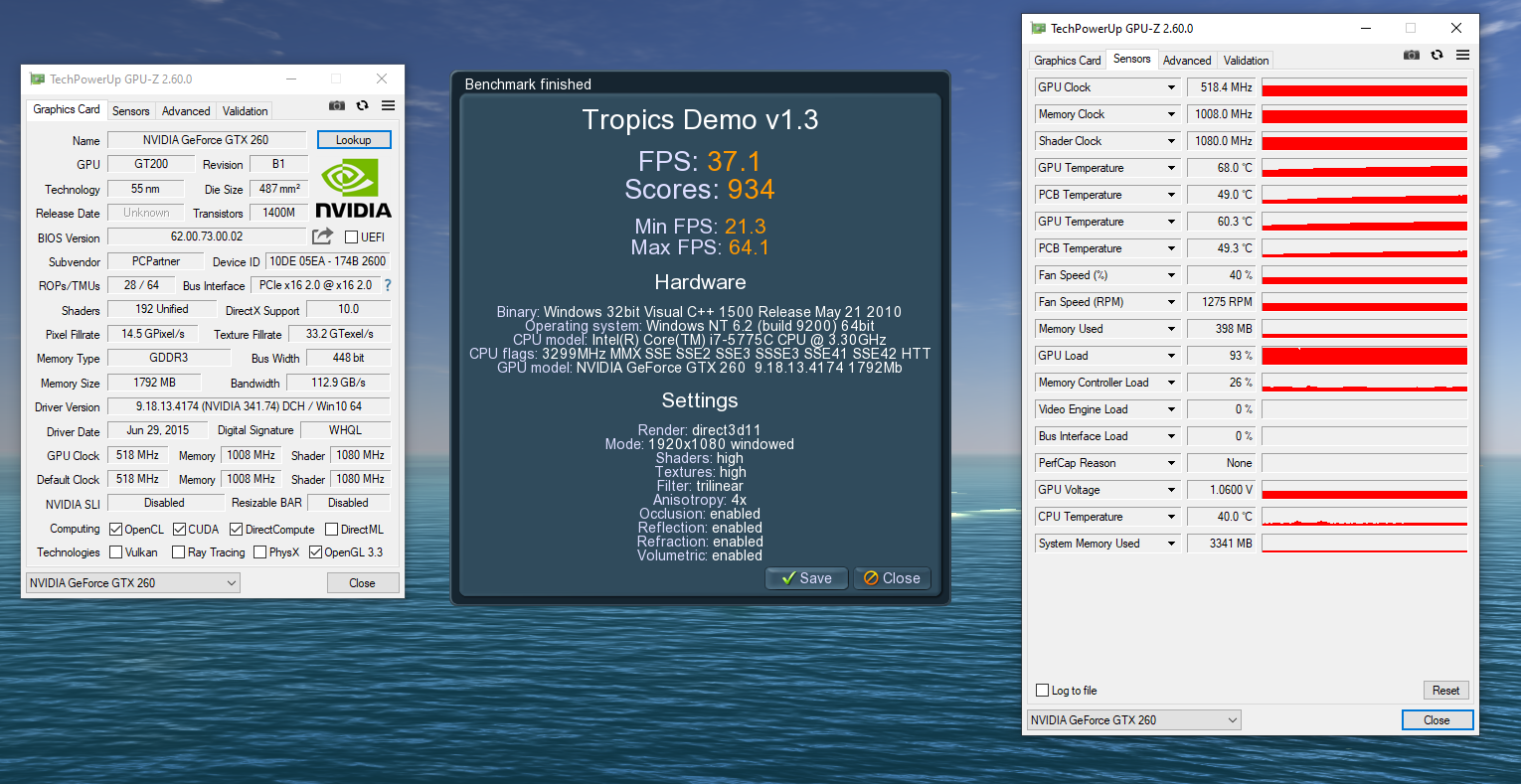
Task: Click the Bus Interface question mark icon
Action: tap(388, 285)
